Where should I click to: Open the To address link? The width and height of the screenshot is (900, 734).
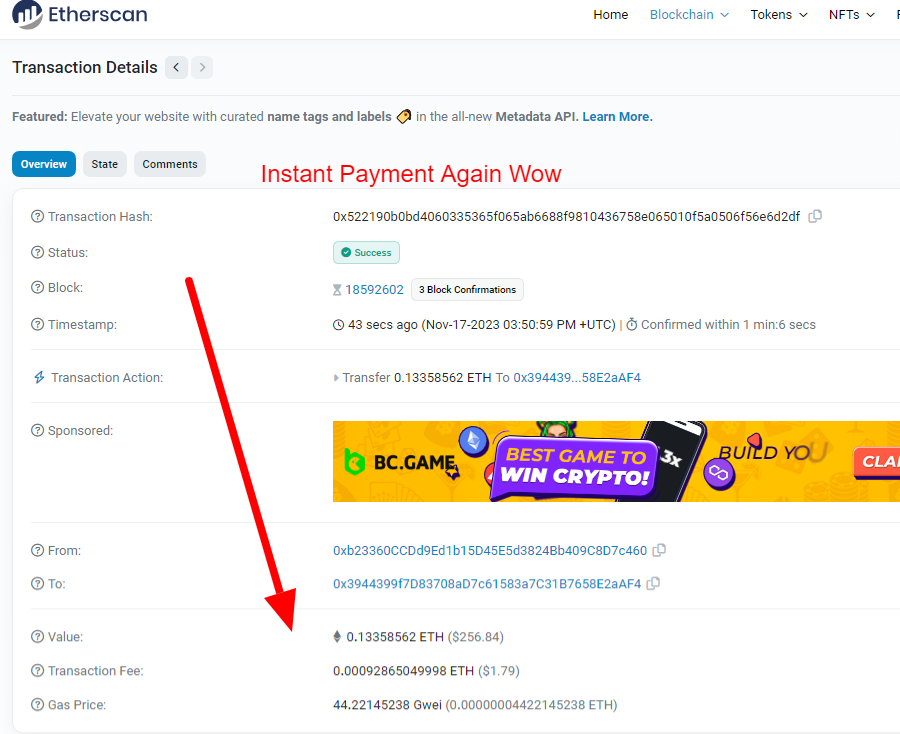tap(487, 584)
